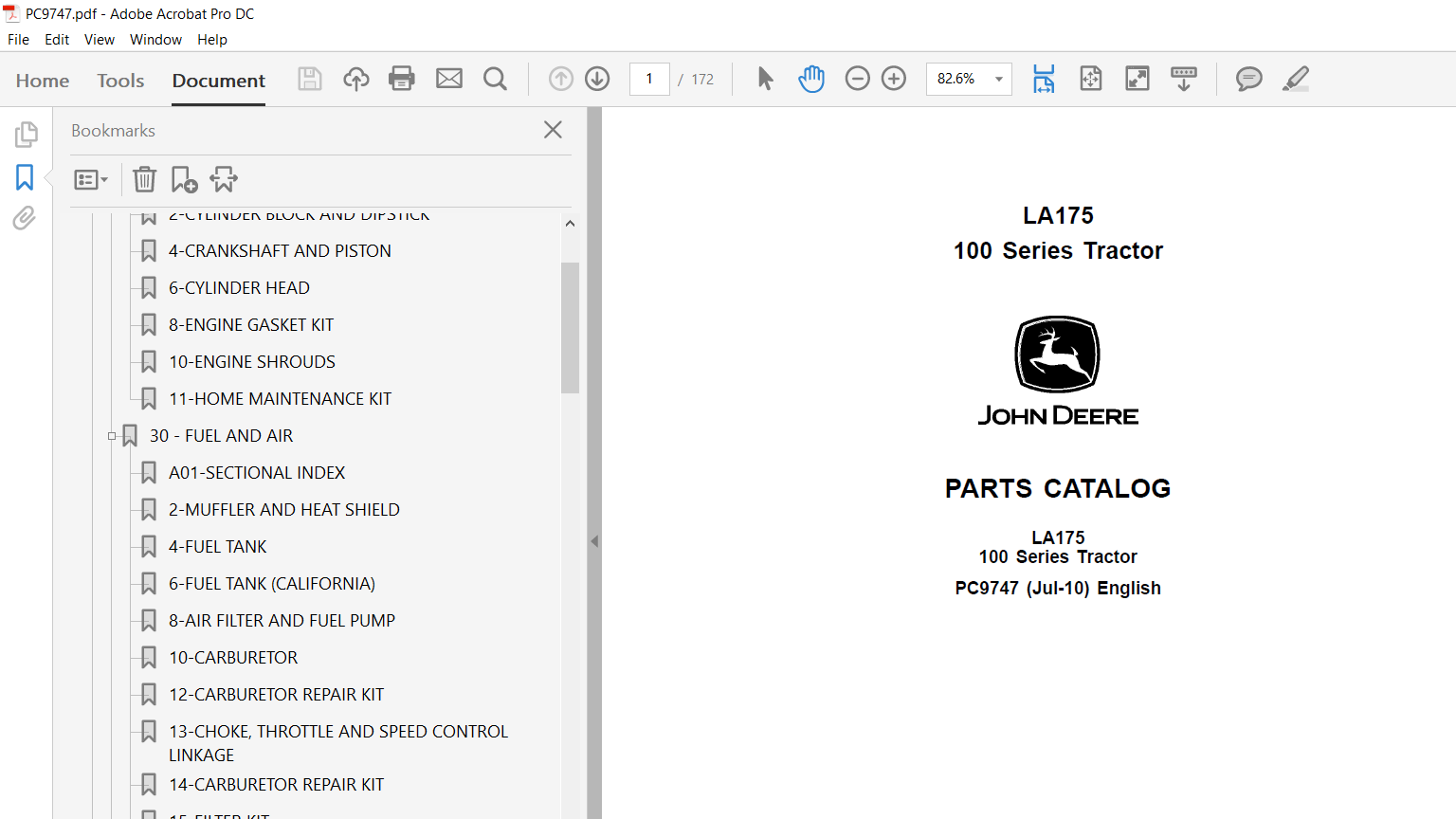This screenshot has height=819, width=1456.
Task: Click the John Deere logo on the page
Action: coord(1058,372)
